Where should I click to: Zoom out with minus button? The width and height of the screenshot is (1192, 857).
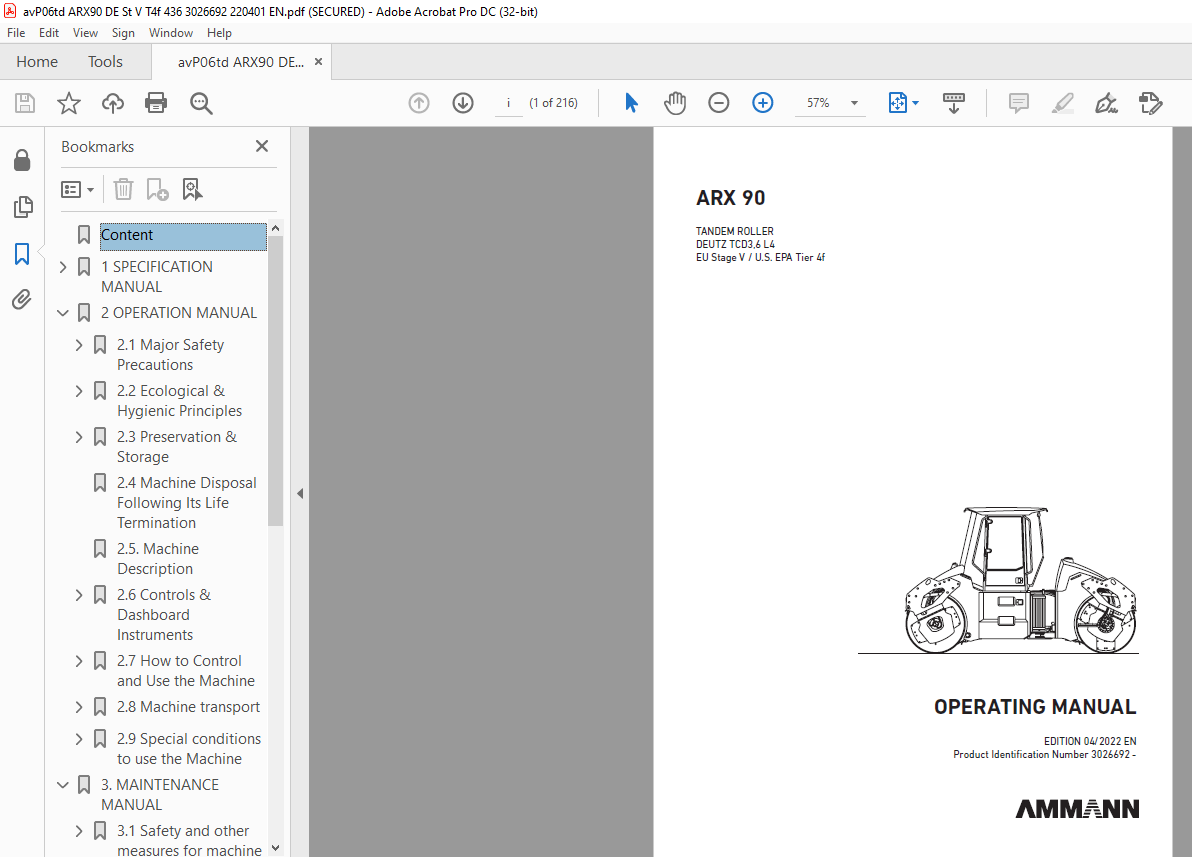point(718,103)
